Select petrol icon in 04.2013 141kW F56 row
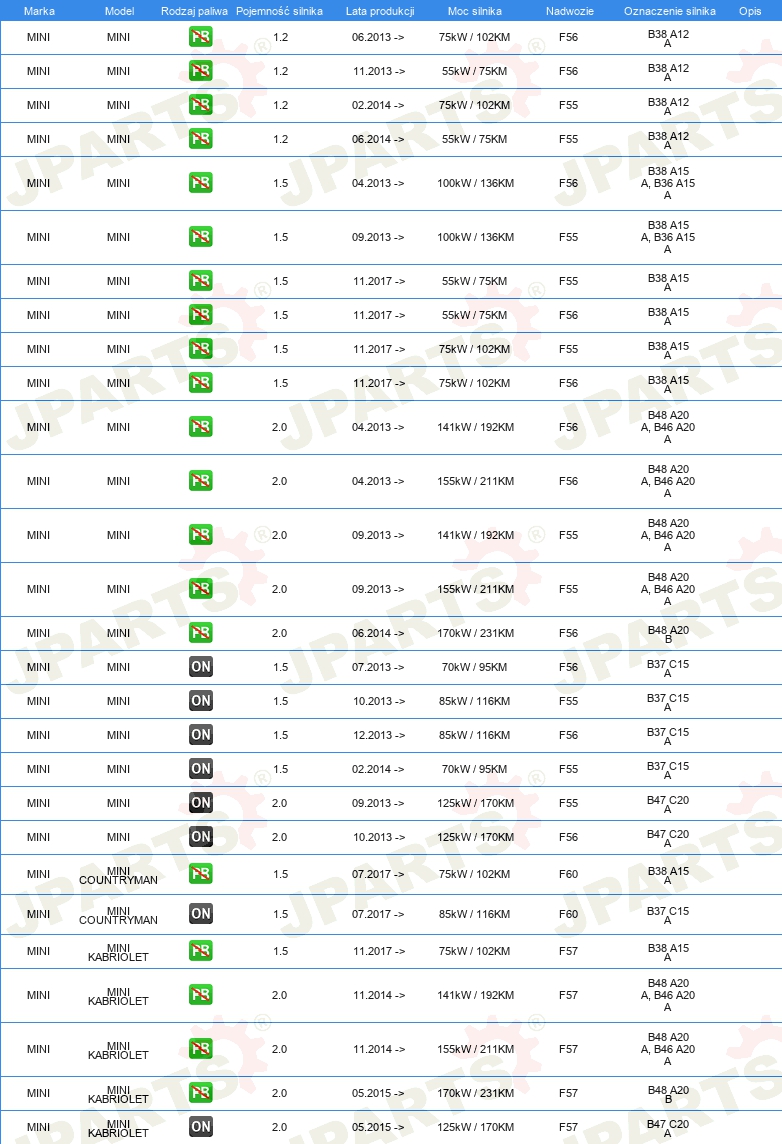 click(x=201, y=426)
